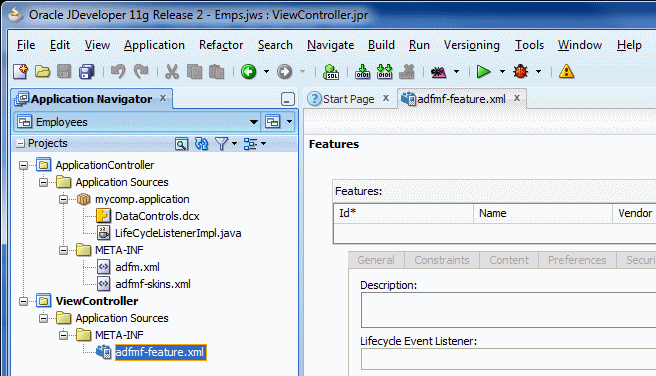Click the Description text area
Screen dimensions: 656x376
[508, 310]
